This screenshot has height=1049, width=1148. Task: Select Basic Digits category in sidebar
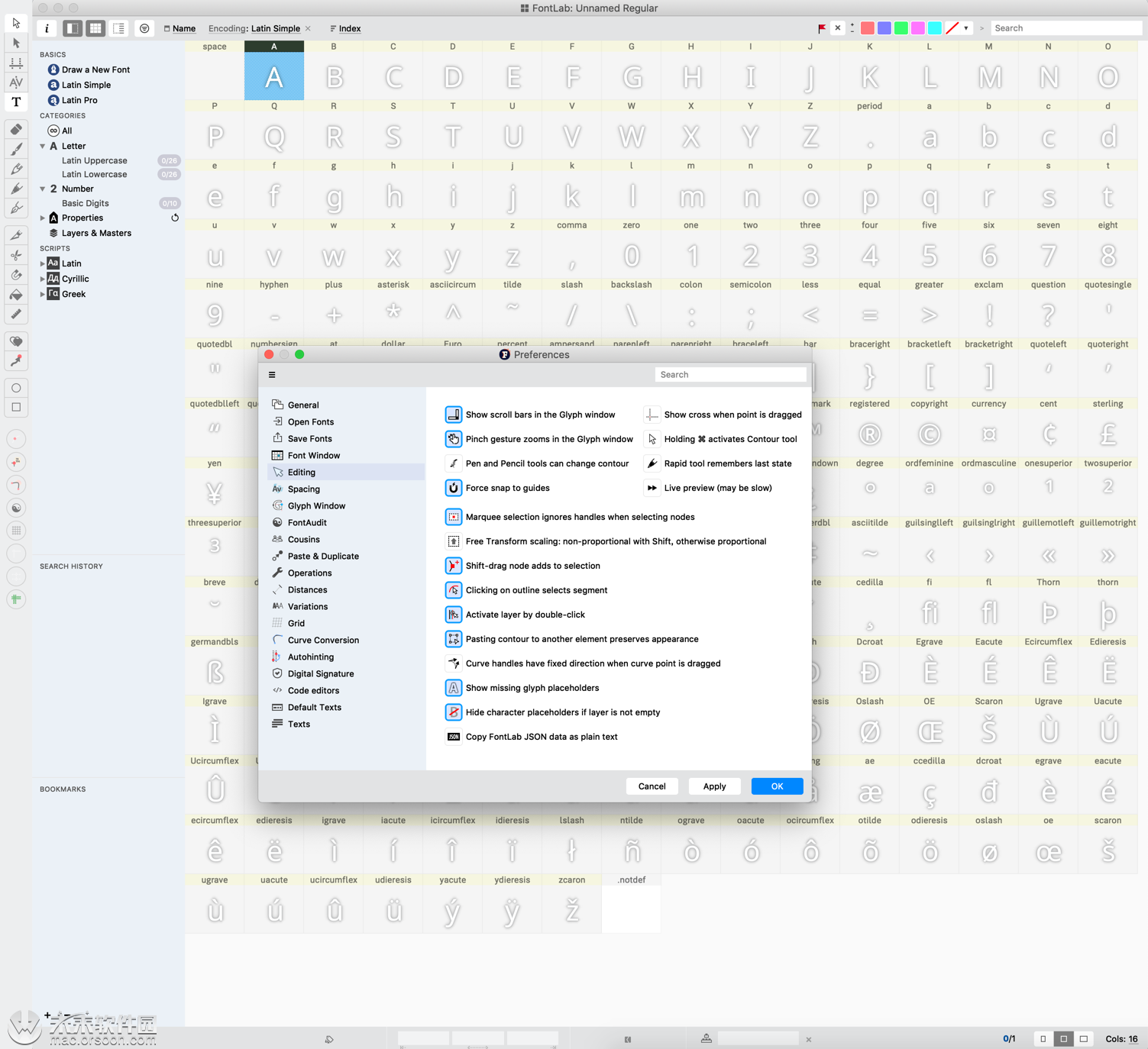point(86,203)
